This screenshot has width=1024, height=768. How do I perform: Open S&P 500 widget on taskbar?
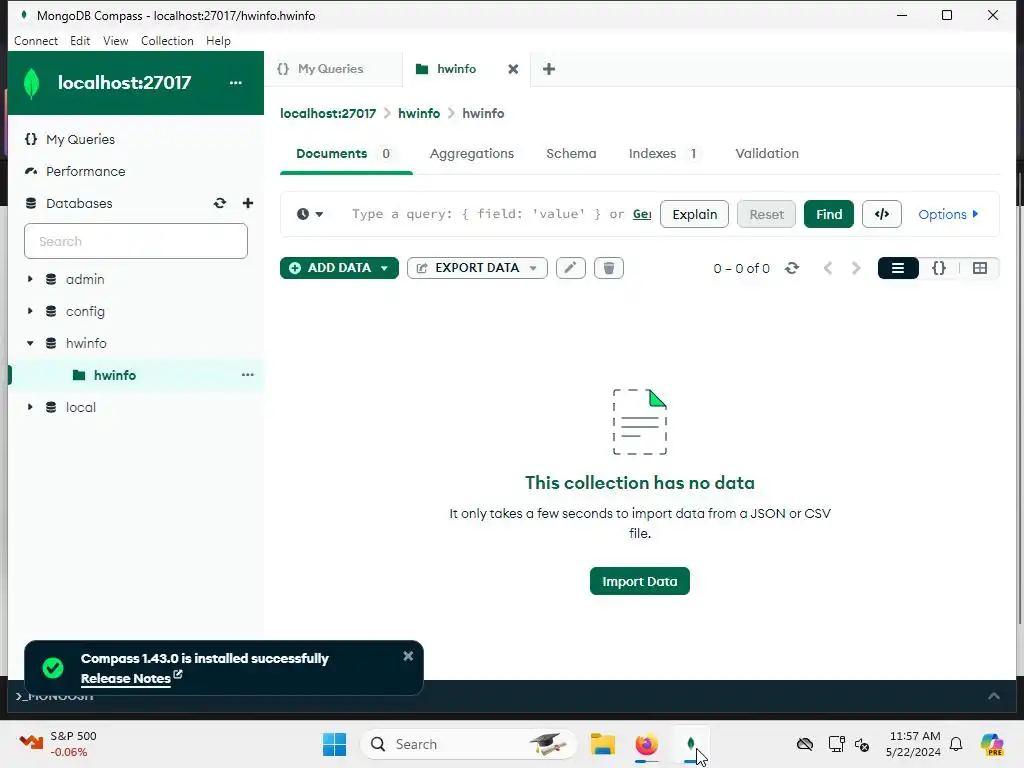[58, 744]
